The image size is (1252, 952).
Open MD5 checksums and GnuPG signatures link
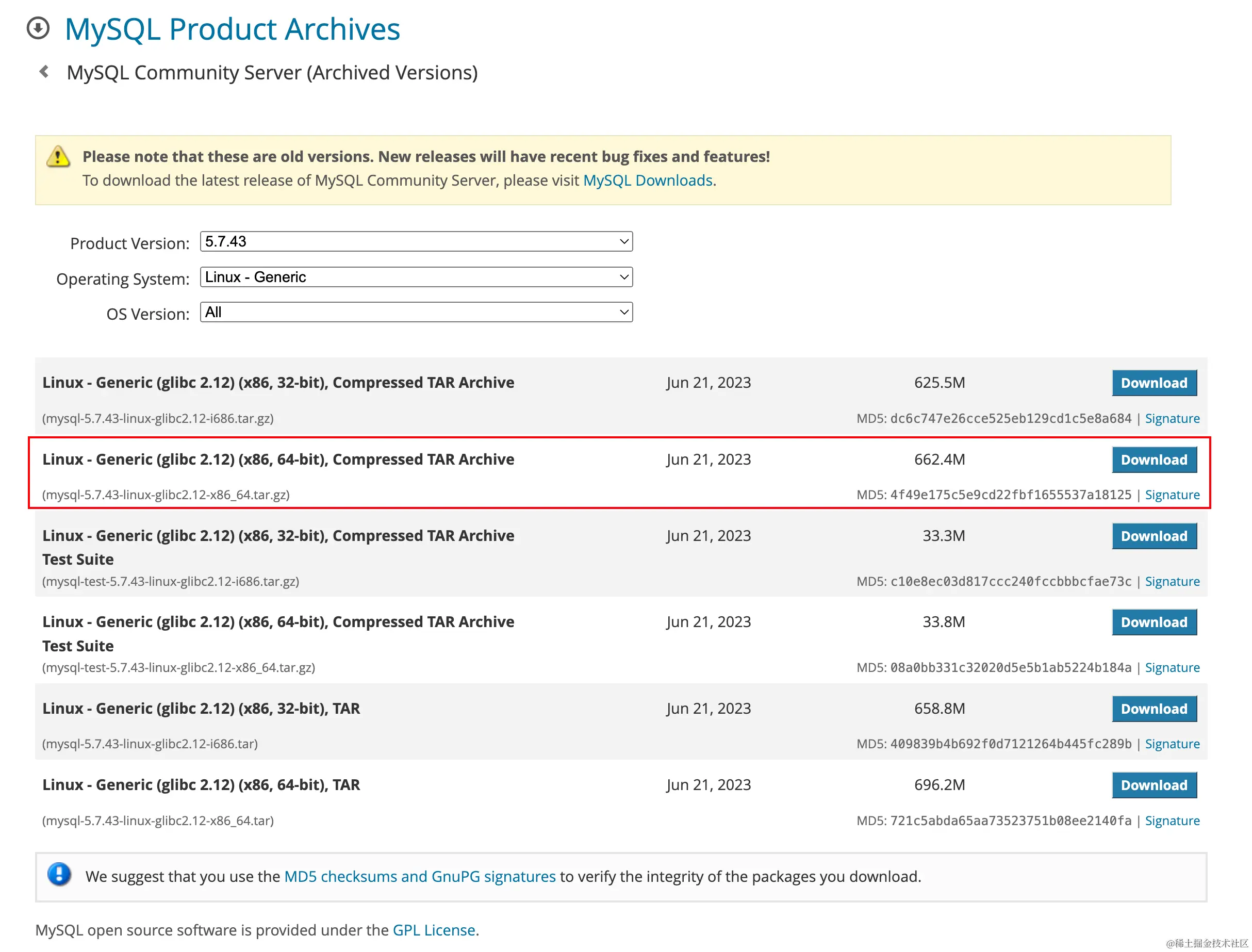point(419,877)
